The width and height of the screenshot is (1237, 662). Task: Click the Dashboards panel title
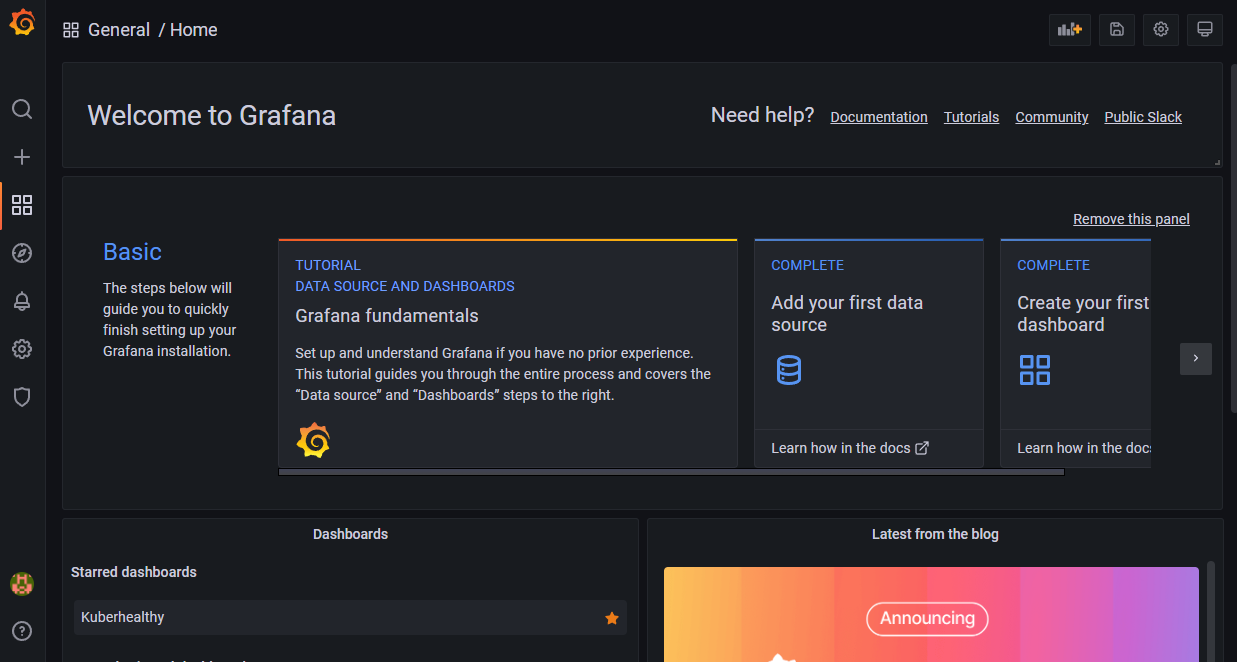(350, 534)
